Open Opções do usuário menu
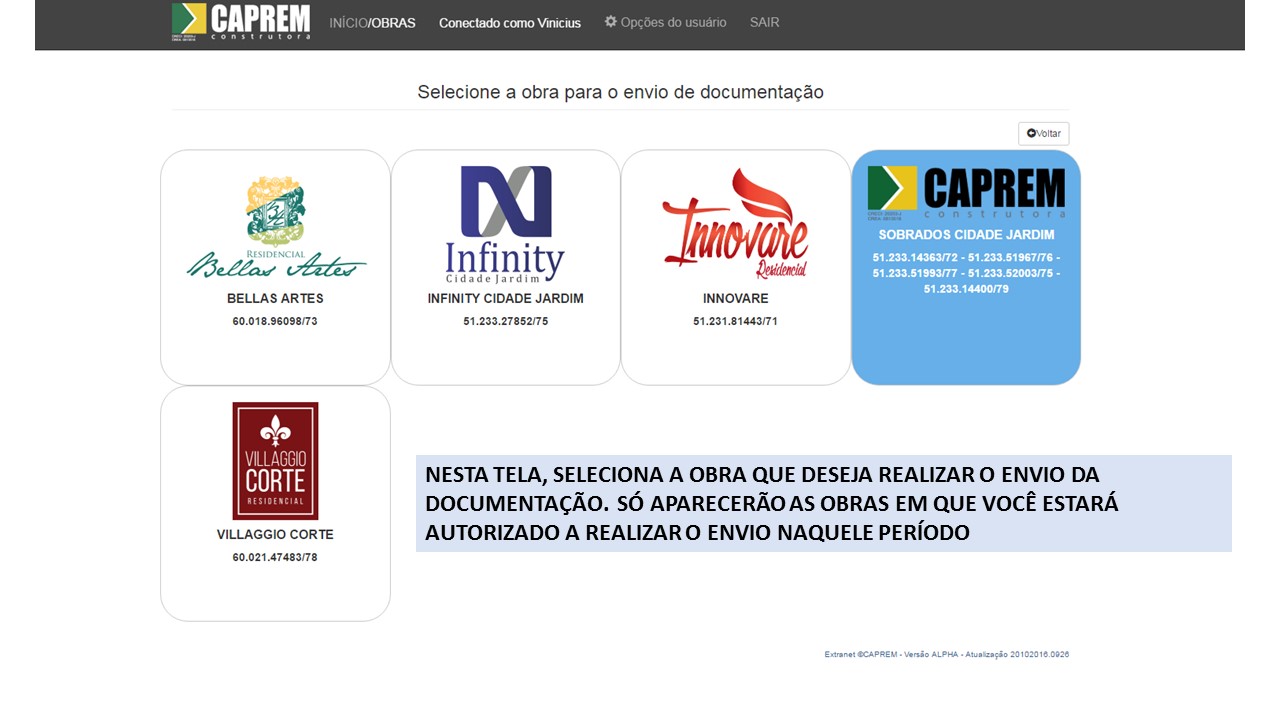 (x=673, y=22)
